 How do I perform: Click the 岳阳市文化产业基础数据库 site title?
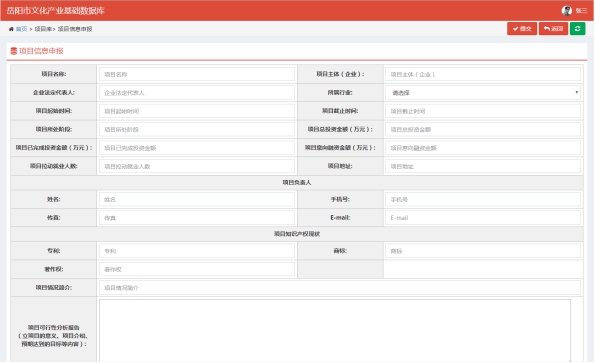[55, 11]
